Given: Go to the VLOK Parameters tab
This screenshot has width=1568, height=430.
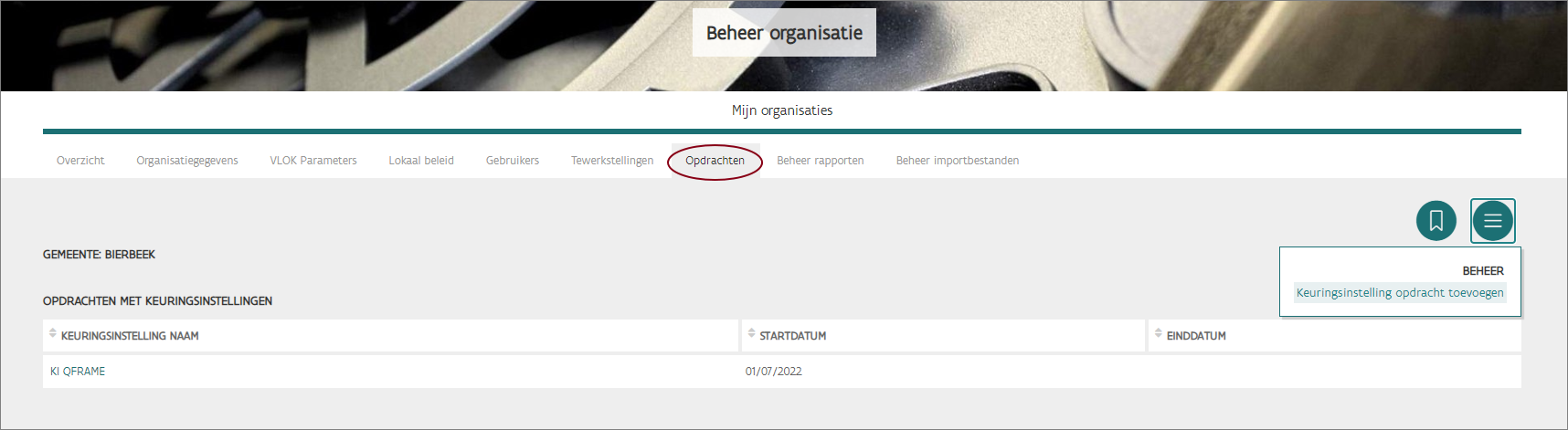Looking at the screenshot, I should (313, 161).
